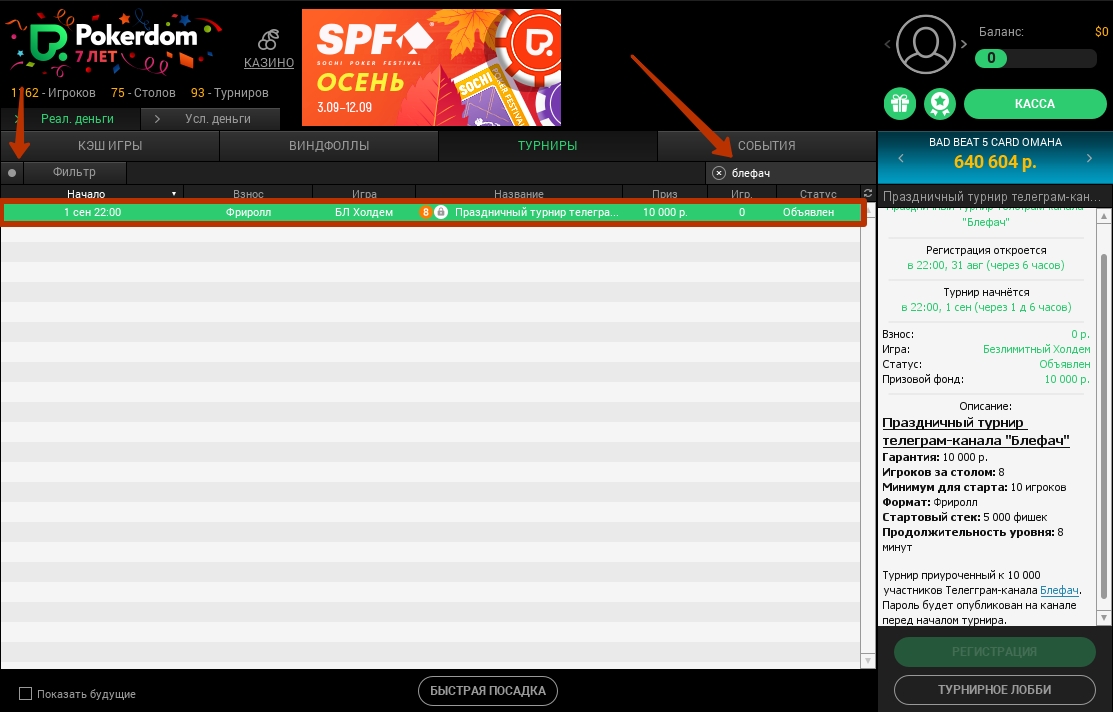Click the БЫСТРАЯ ПОСАДКА button
Image resolution: width=1113 pixels, height=712 pixels.
coord(488,691)
